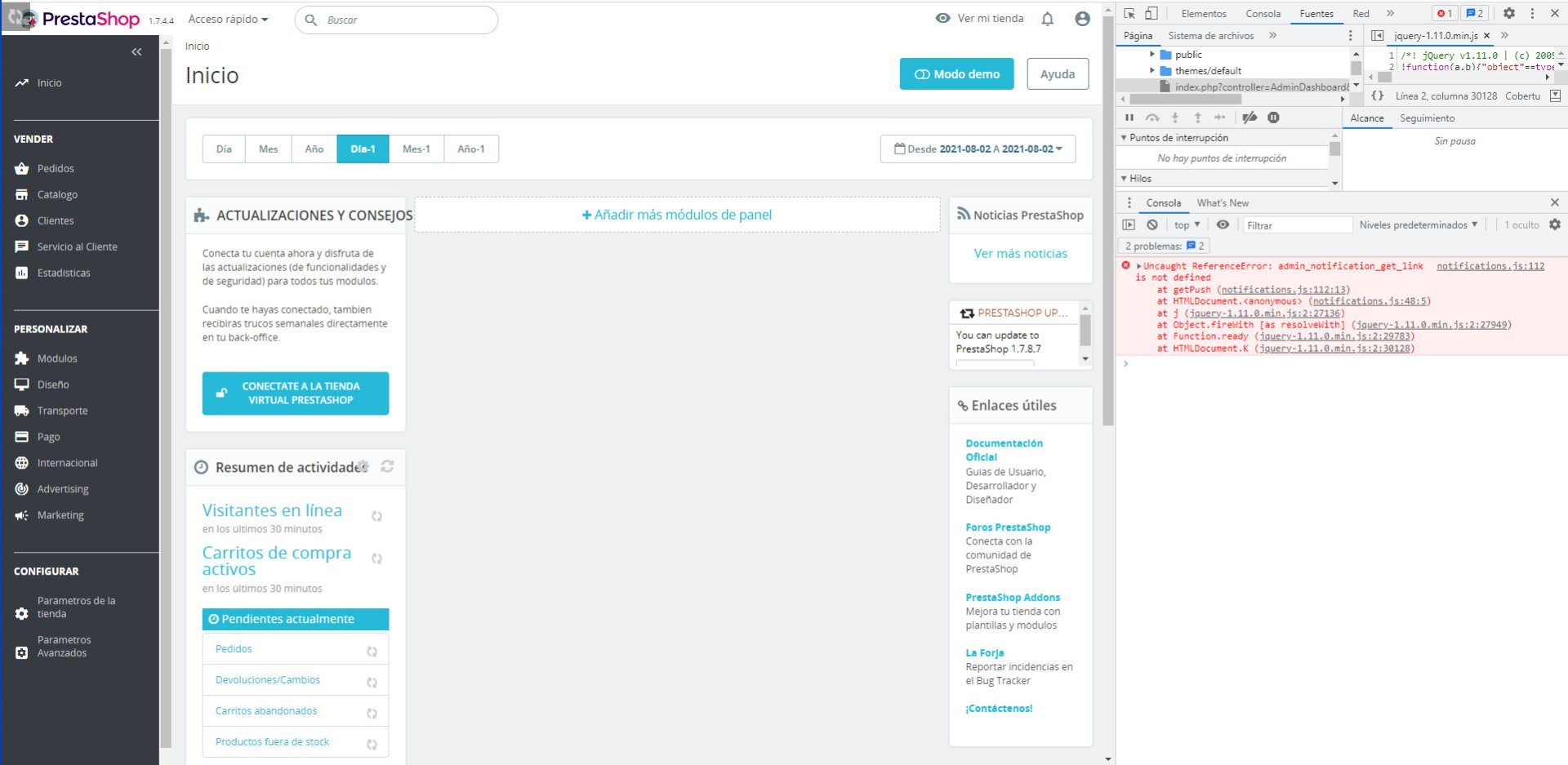Click Conectate a la tienda virtual PrestaShop
This screenshot has height=765, width=1568.
tap(296, 393)
